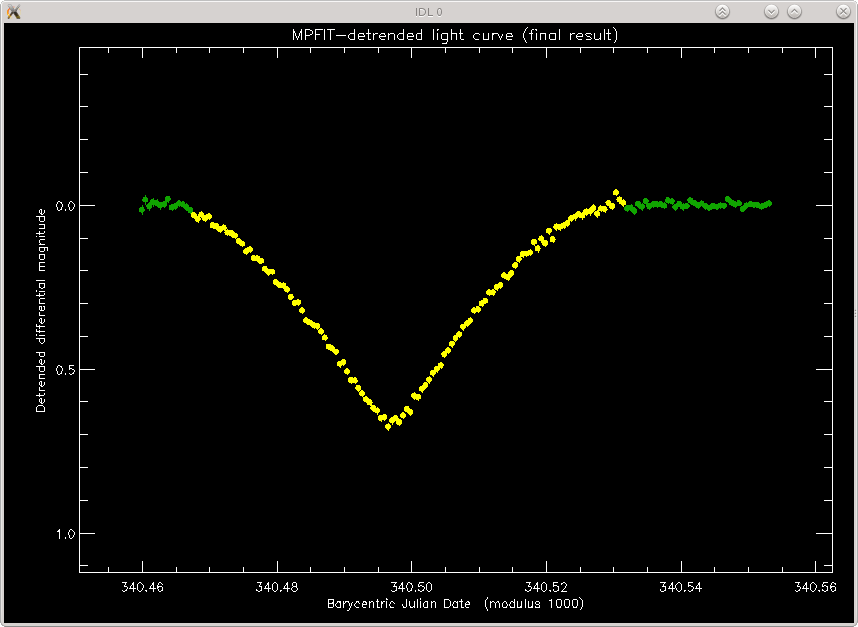Select the 340.50 x-axis tick label
The width and height of the screenshot is (858, 627).
click(x=411, y=587)
